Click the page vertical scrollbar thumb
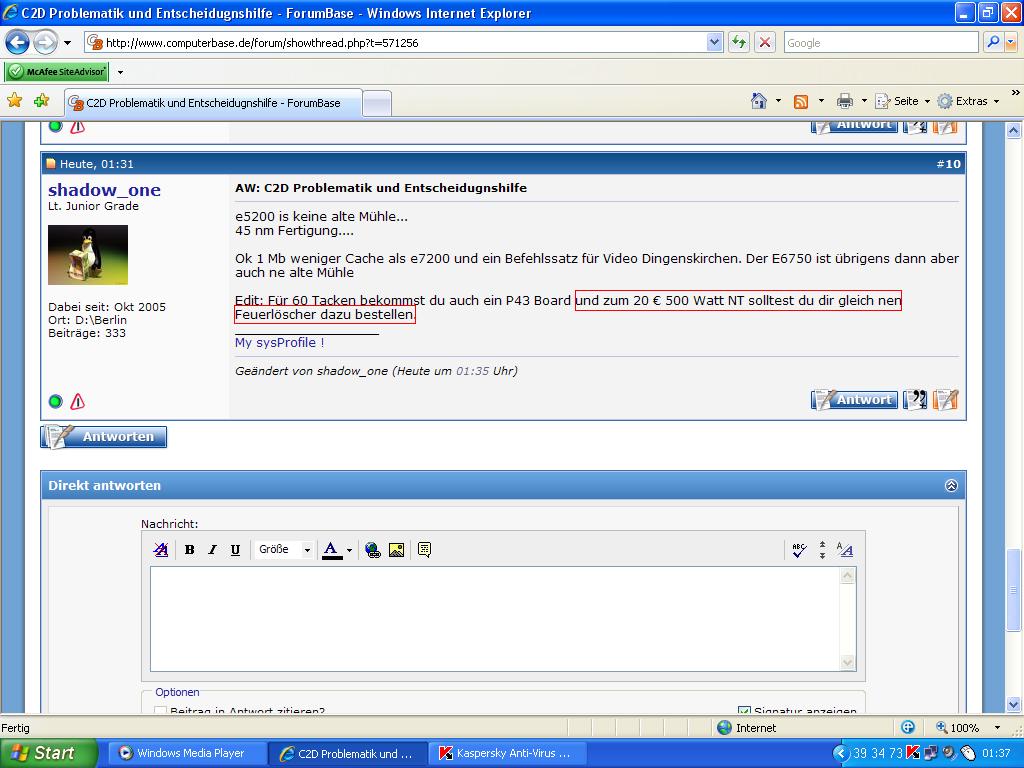 [1014, 590]
